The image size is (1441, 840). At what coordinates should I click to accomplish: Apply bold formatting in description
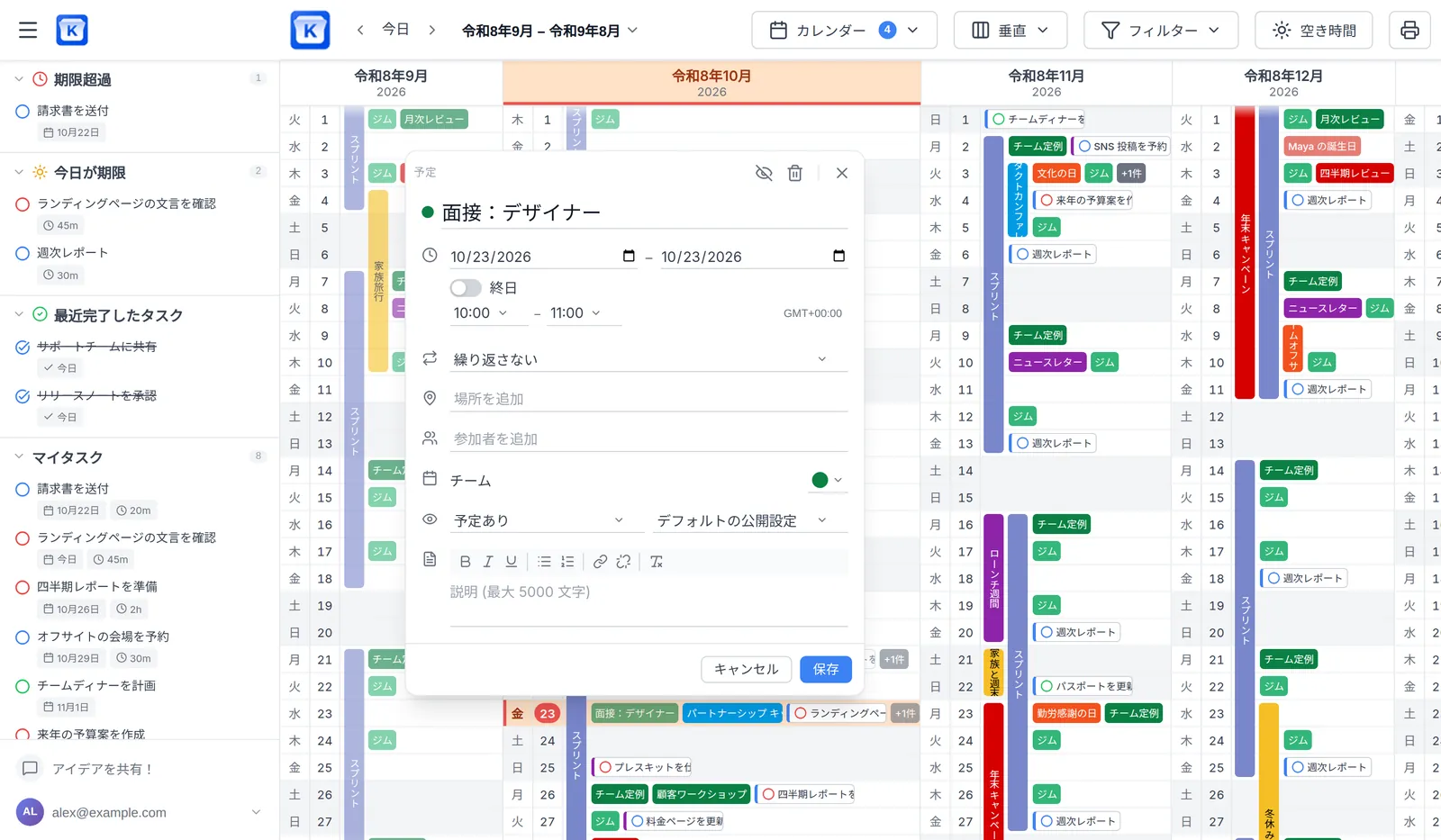(465, 562)
